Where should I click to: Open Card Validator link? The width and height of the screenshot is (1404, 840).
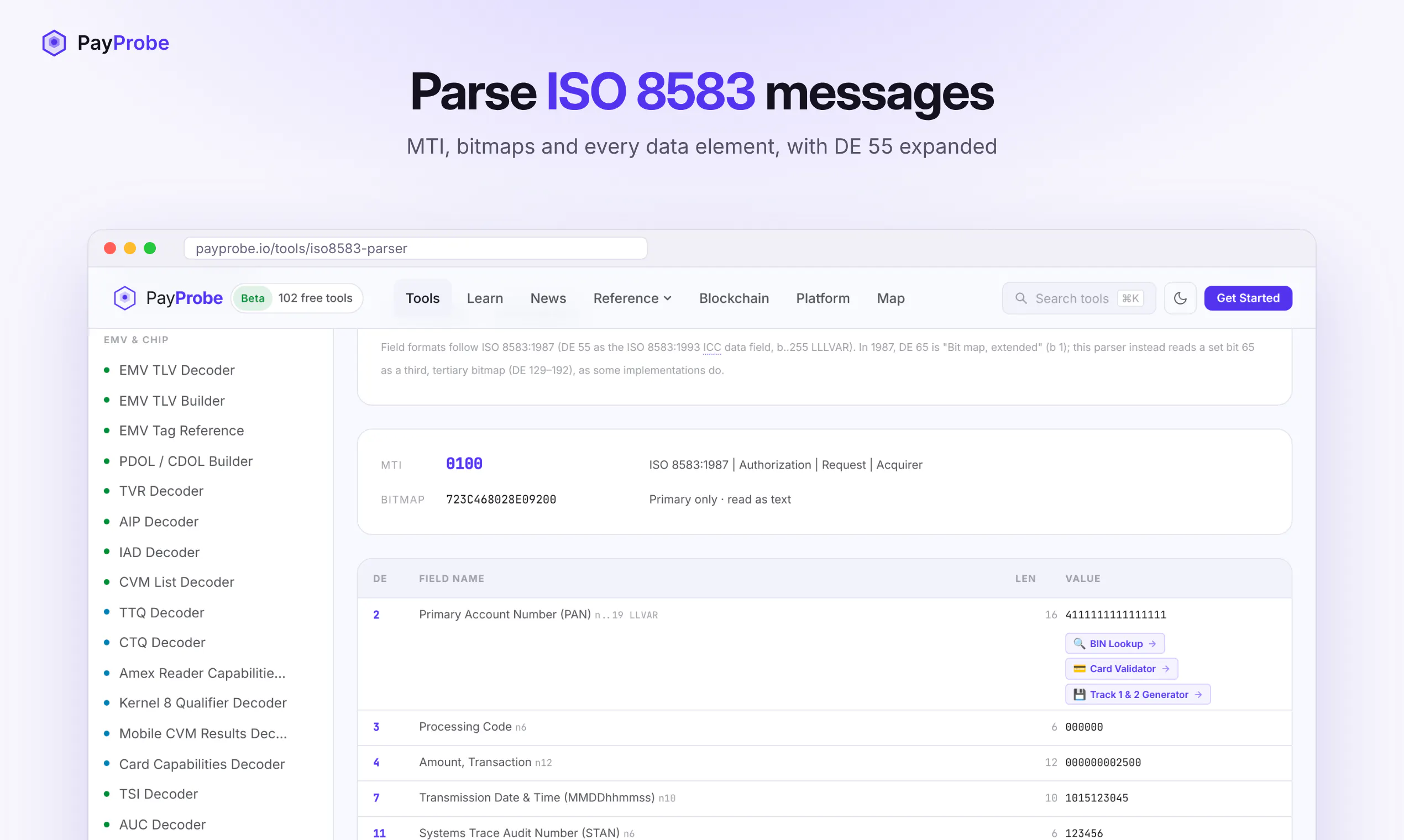pyautogui.click(x=1121, y=669)
